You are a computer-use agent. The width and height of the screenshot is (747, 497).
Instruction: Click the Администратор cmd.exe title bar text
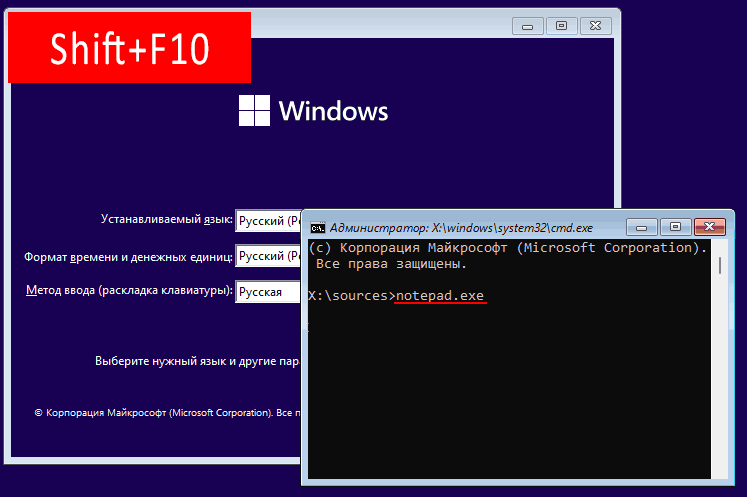(461, 228)
